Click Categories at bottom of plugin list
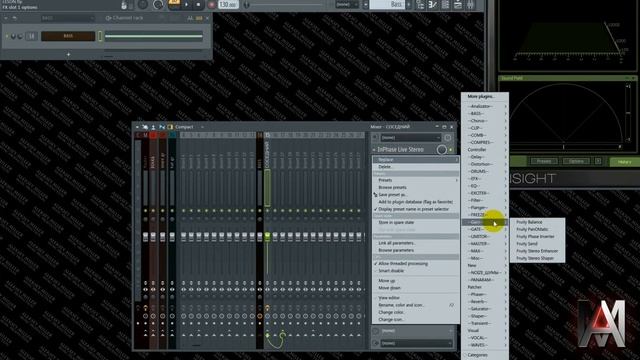 pos(485,355)
